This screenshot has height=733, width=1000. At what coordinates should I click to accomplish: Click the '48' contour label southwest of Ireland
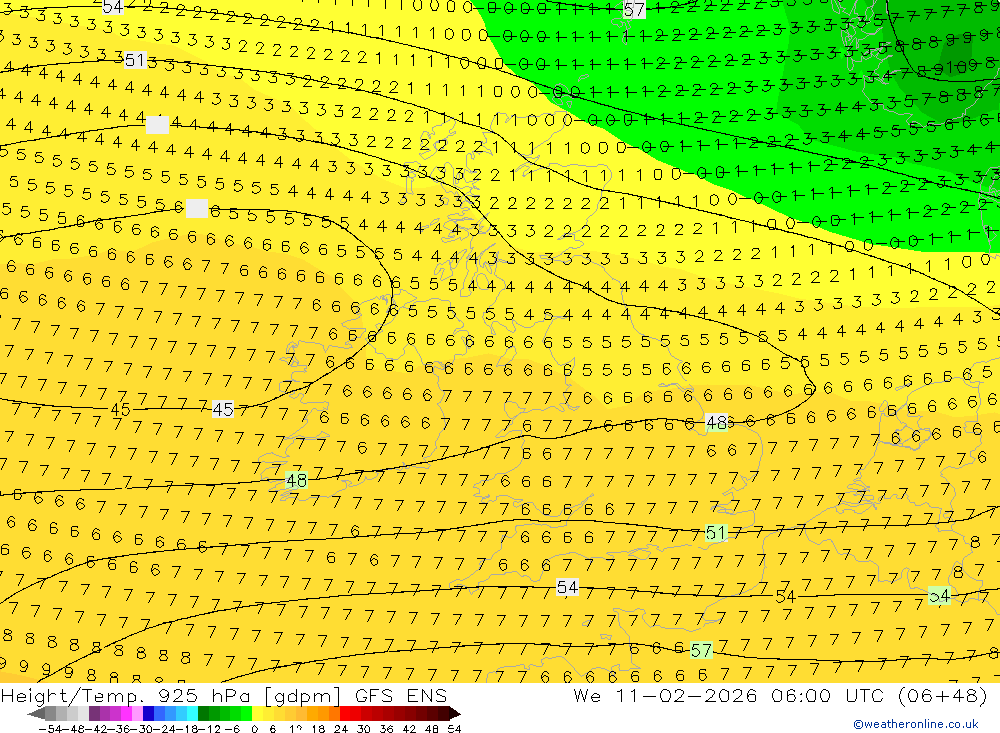297,480
